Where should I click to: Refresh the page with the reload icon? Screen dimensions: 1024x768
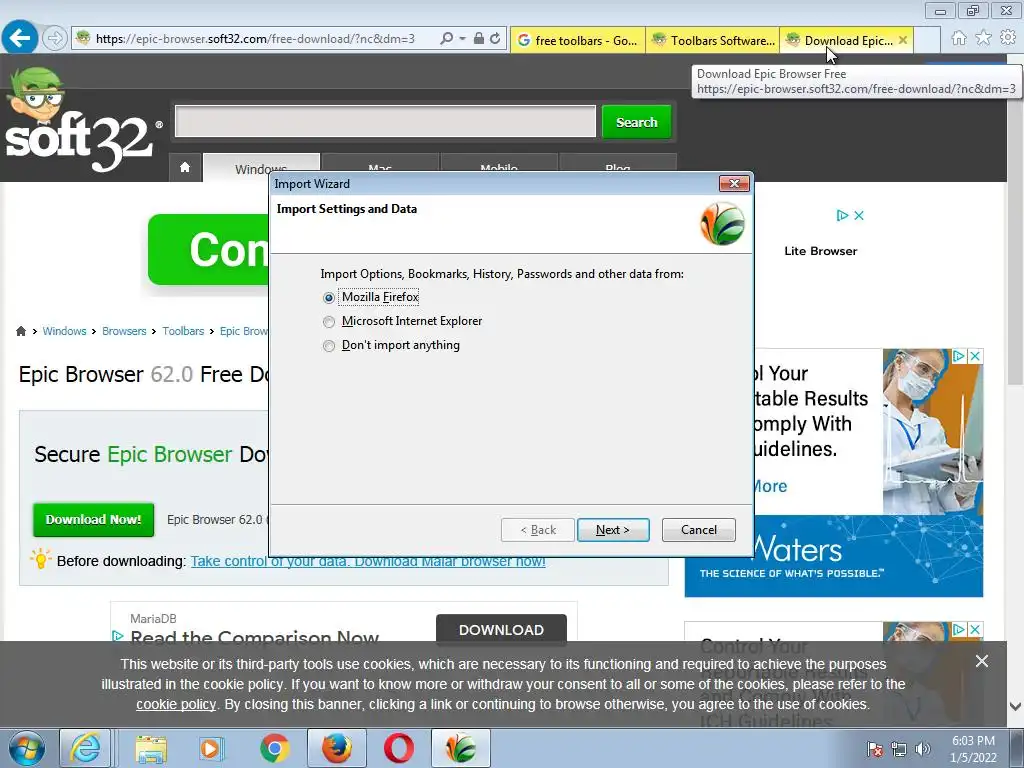coord(496,39)
